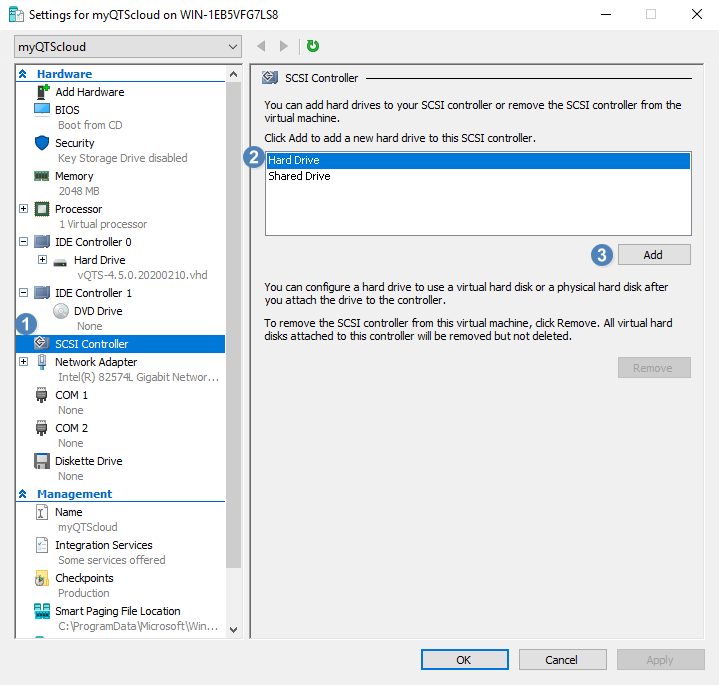The height and width of the screenshot is (685, 719).
Task: Click the COM 1 port icon
Action: pyautogui.click(x=41, y=395)
